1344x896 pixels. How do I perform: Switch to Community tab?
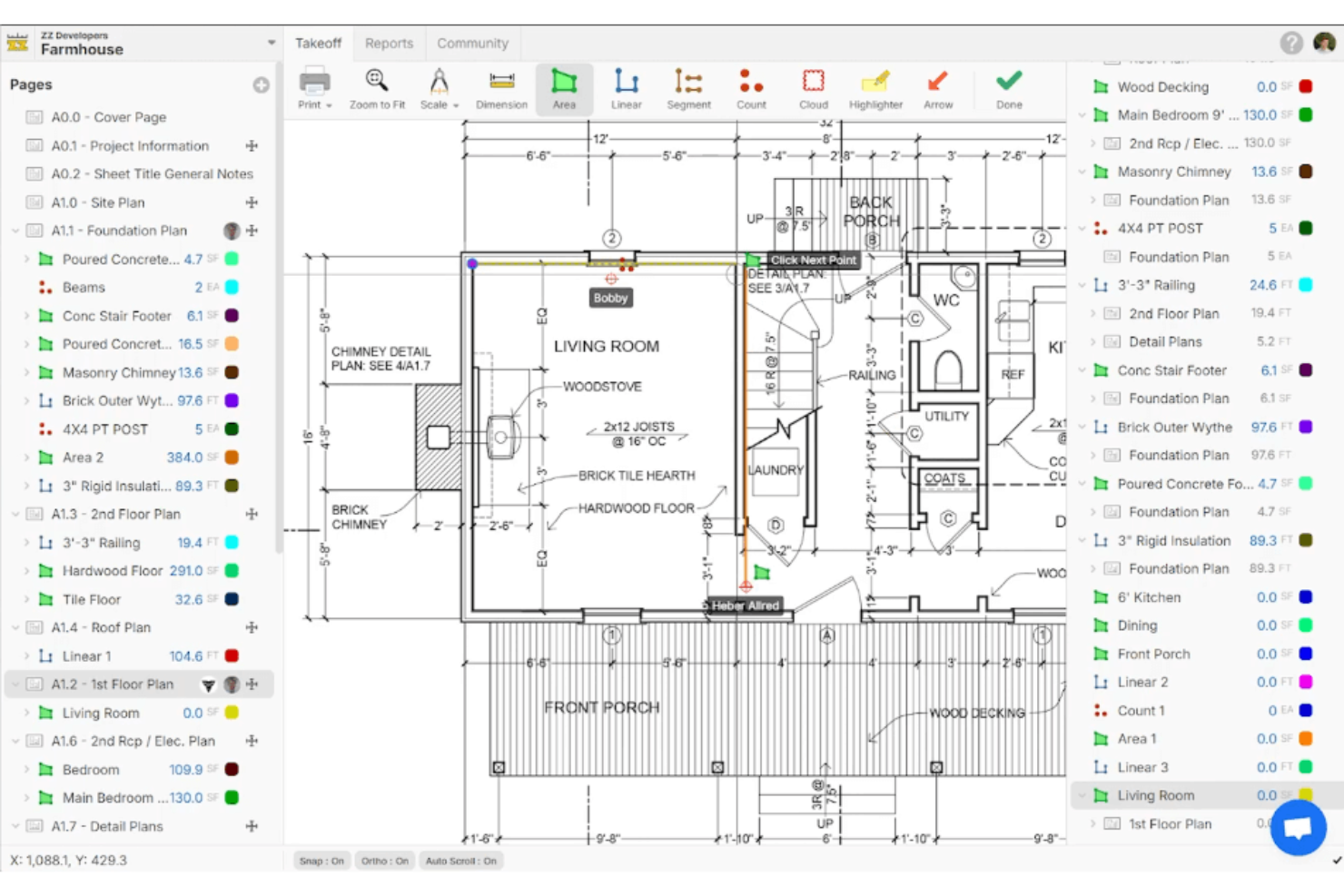pos(472,43)
